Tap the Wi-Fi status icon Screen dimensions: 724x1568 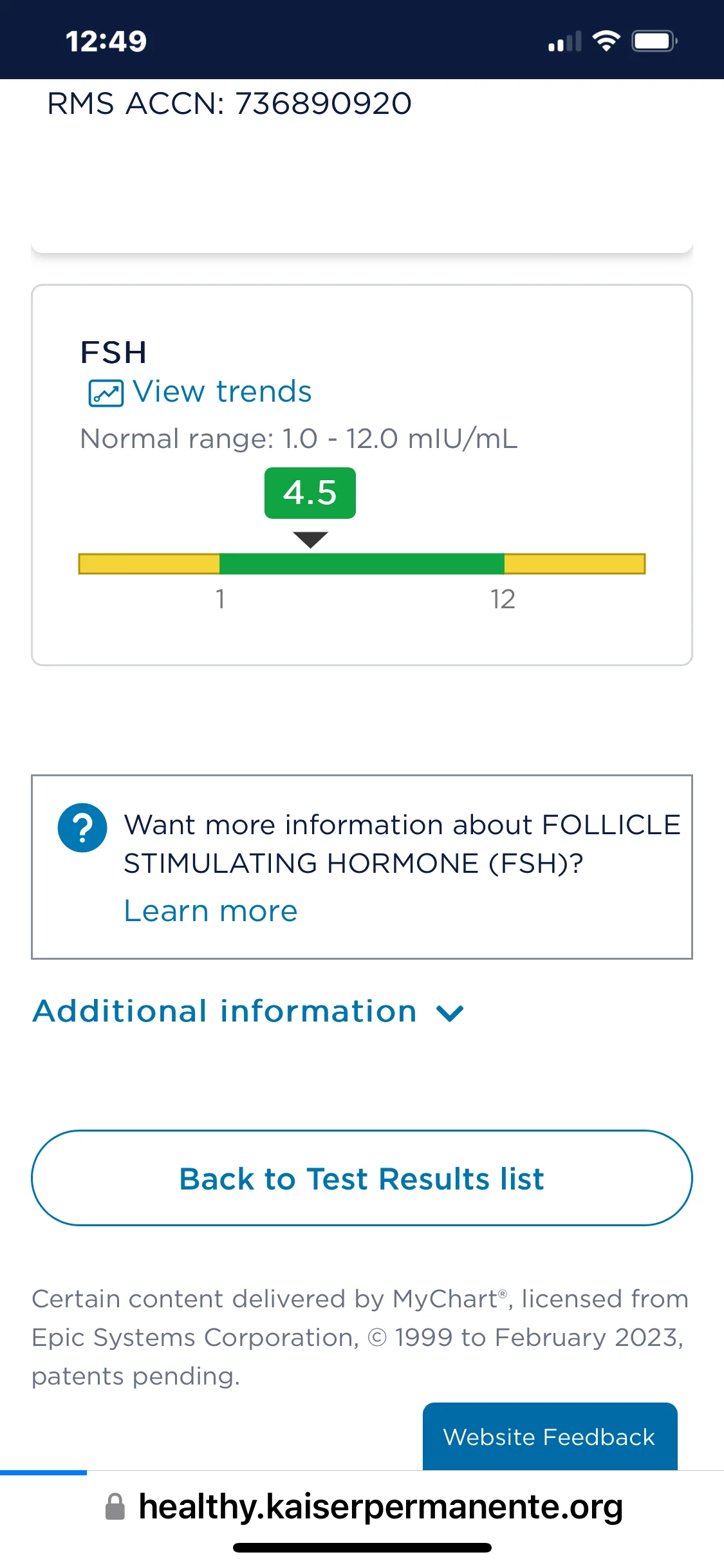tap(606, 41)
